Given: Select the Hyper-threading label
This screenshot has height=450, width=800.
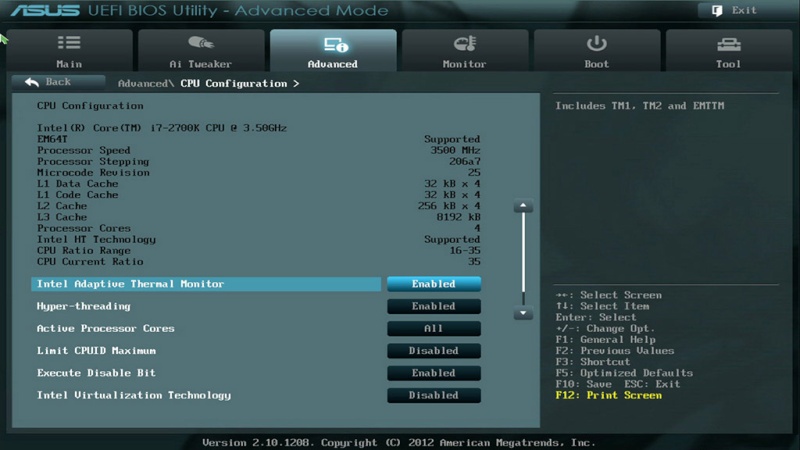Looking at the screenshot, I should click(84, 306).
